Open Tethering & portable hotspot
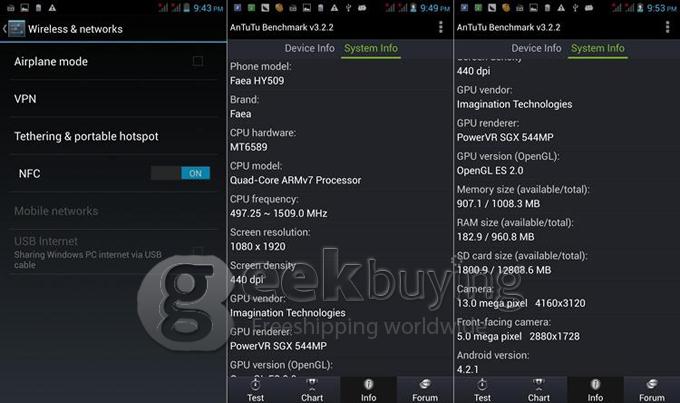Screen dimensions: 680x403 [x=113, y=136]
